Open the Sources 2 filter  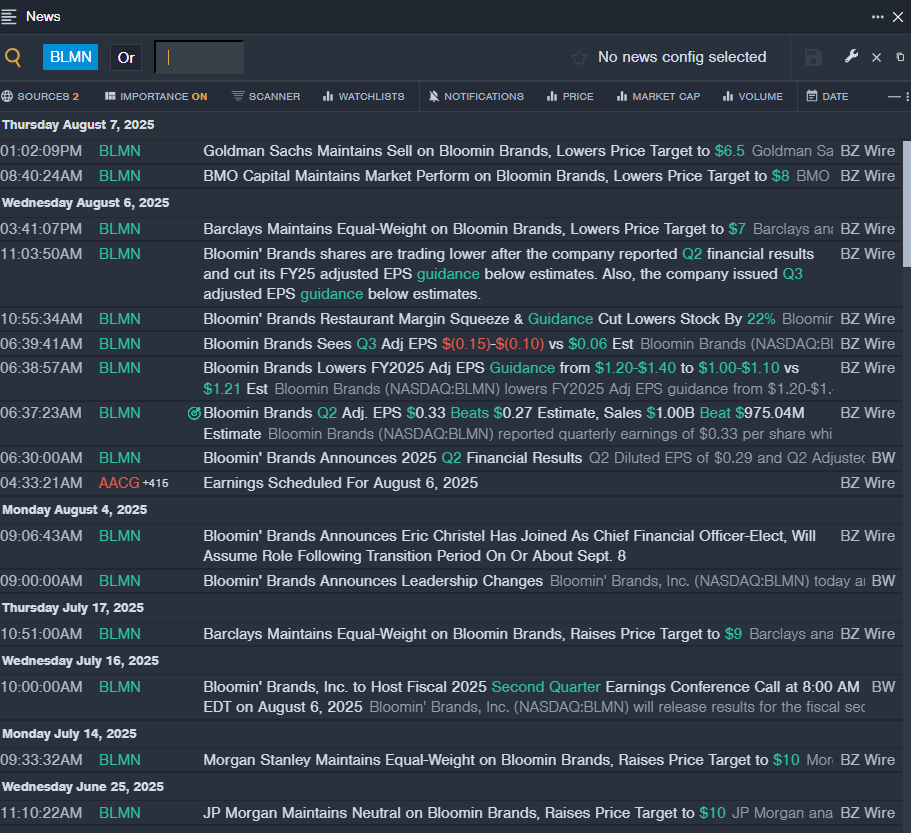[40, 96]
